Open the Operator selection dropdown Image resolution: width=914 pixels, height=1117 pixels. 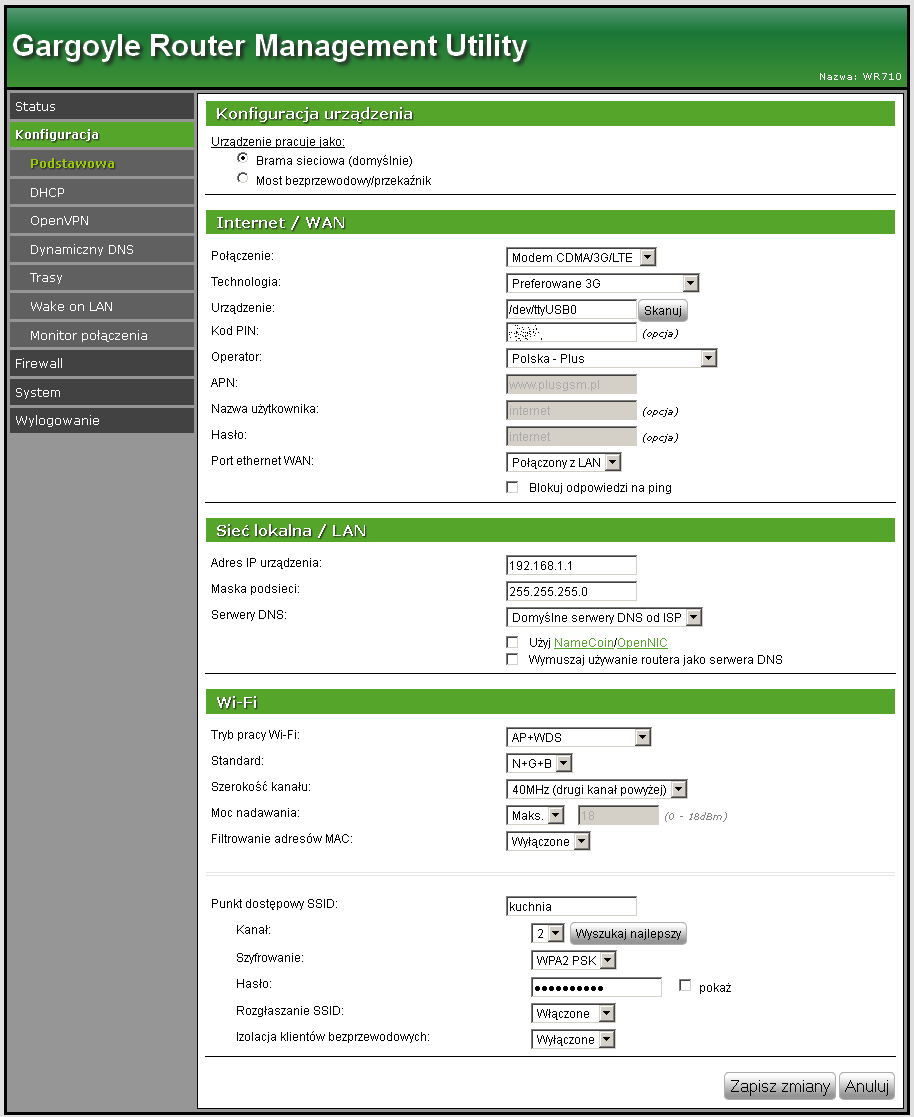pos(611,358)
